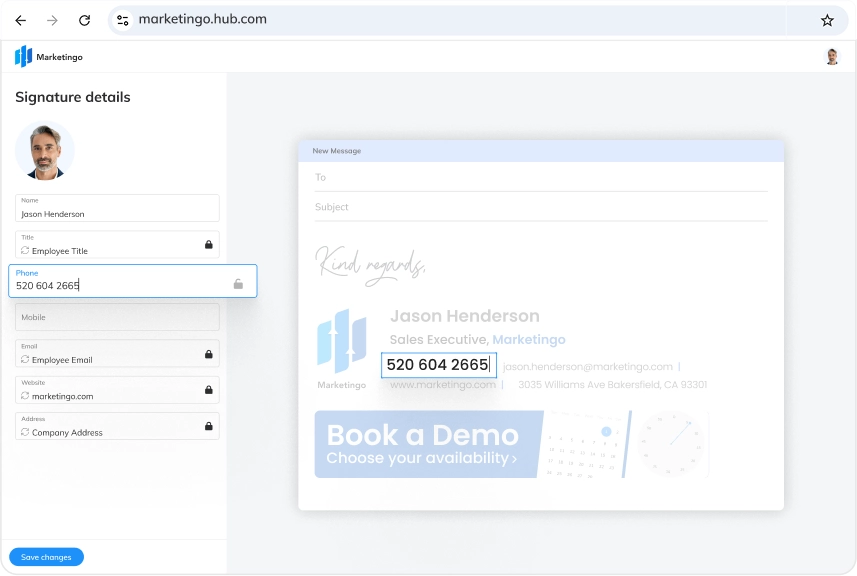Select jason.henderson@marketingo.com email link
Screen dimensions: 857x576
click(588, 366)
